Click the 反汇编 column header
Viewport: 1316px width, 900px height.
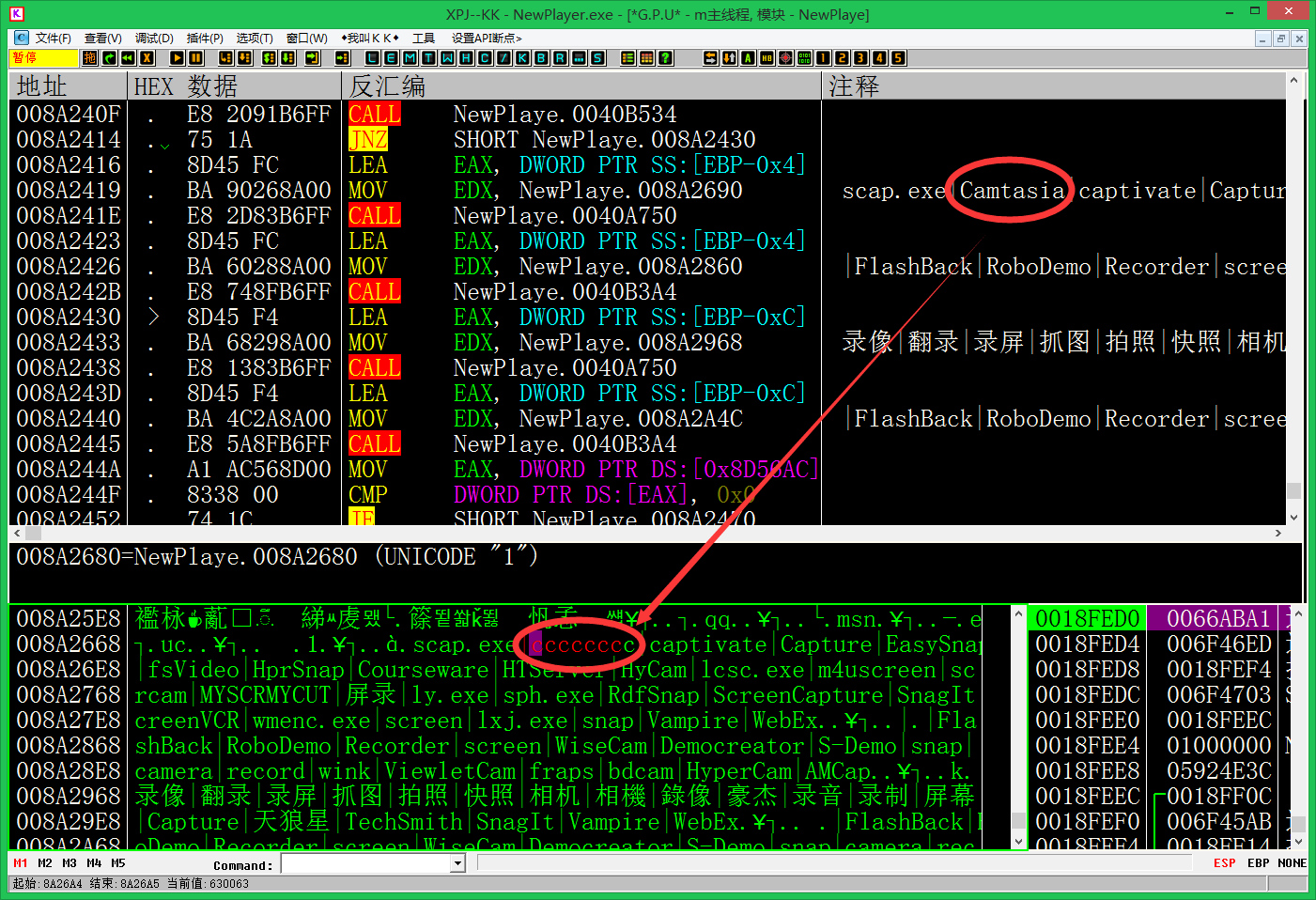point(581,86)
